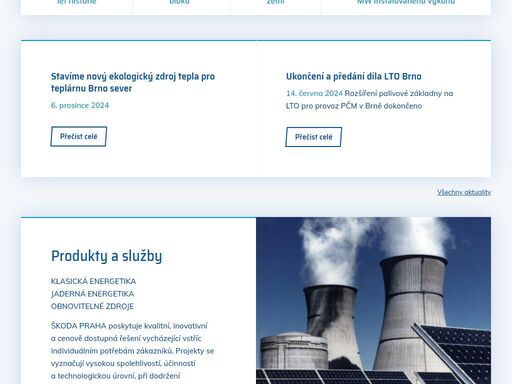
Task: Click the date 6. prosince 2024
Action: coord(80,105)
